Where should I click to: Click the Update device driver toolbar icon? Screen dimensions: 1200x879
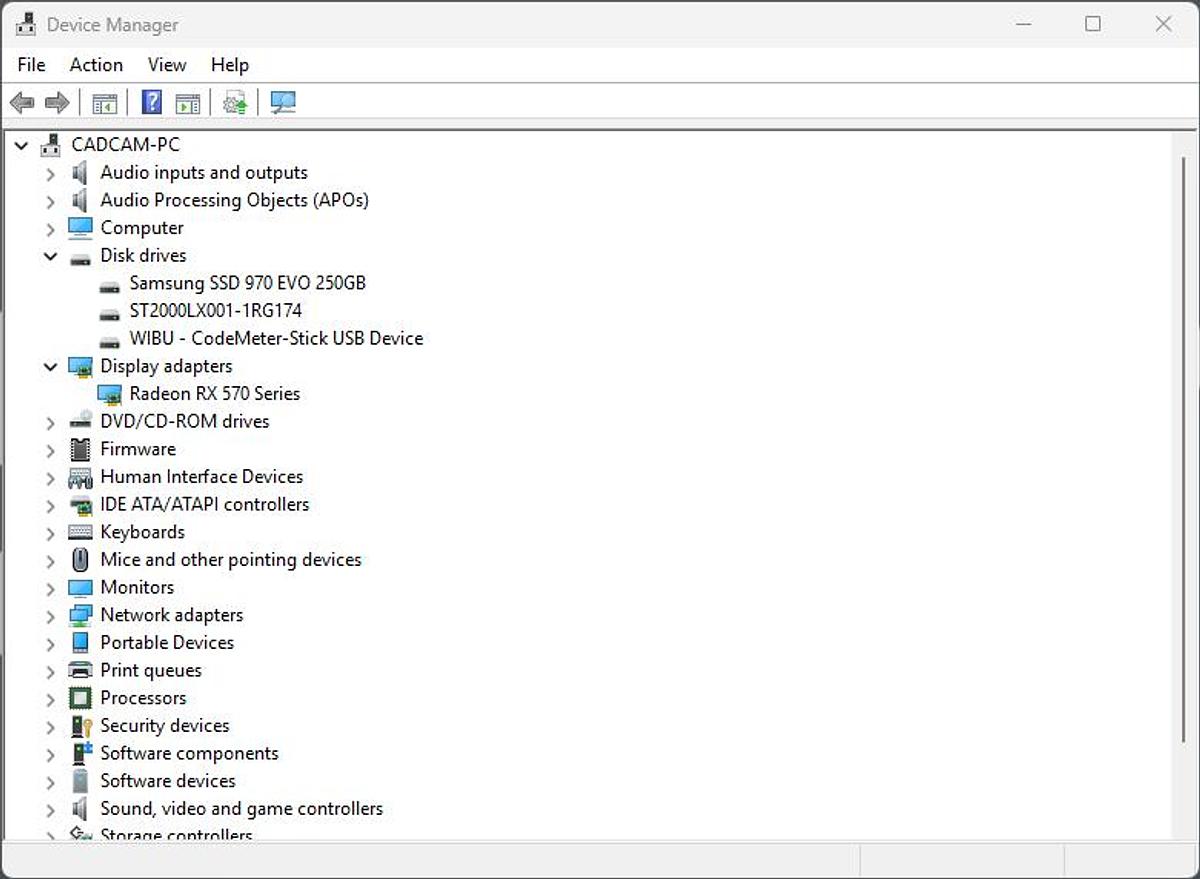(235, 103)
